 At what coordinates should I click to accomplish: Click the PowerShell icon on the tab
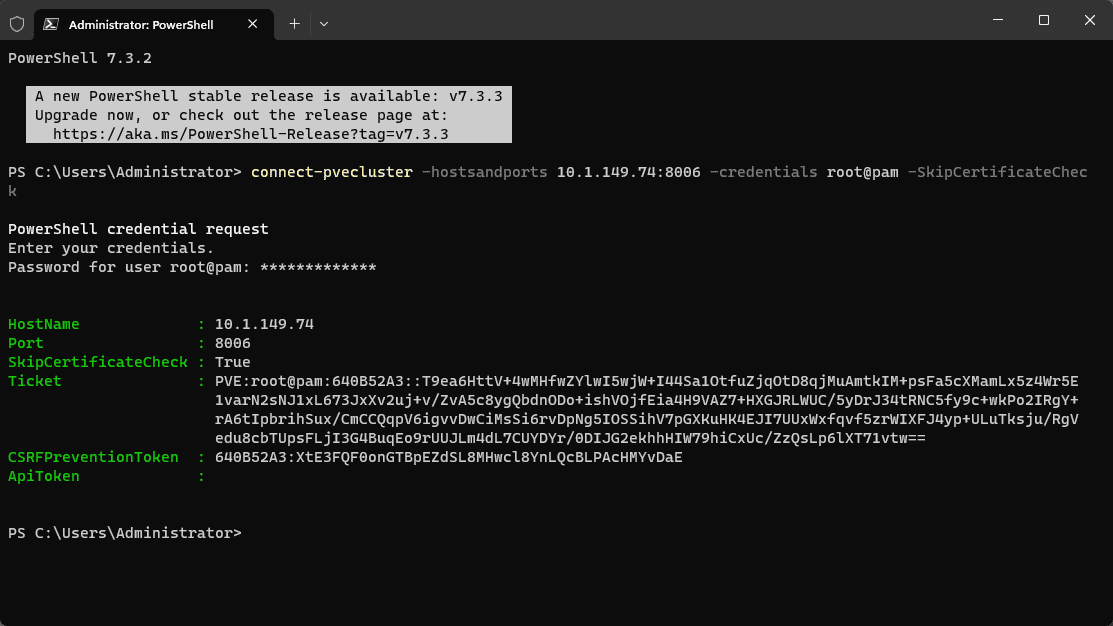coord(51,24)
